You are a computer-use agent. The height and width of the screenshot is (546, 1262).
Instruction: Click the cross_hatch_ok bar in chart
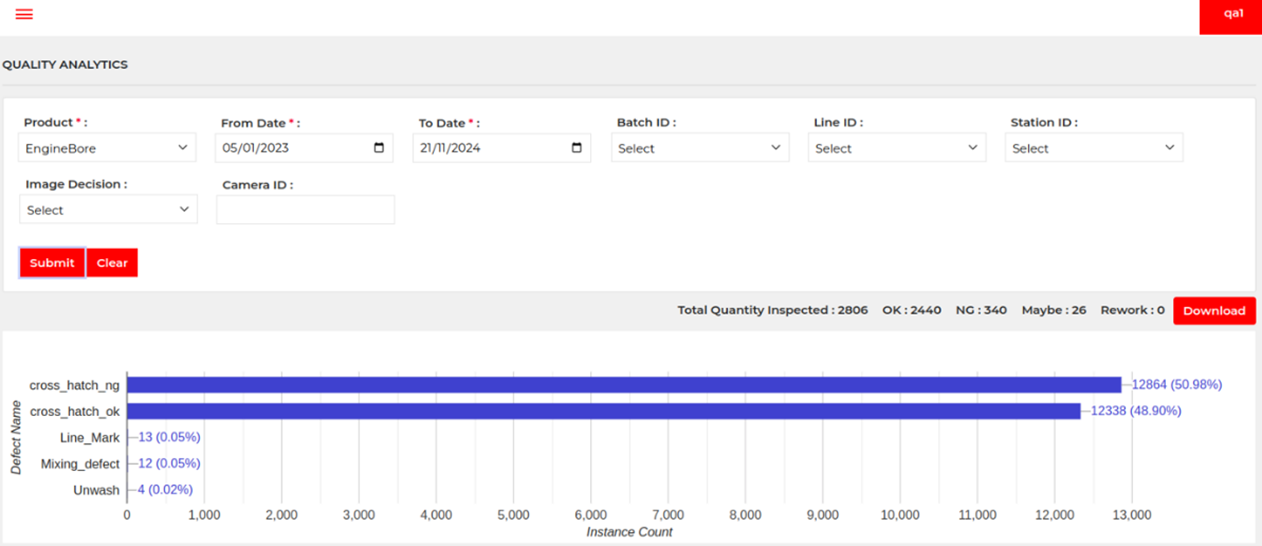pos(604,411)
